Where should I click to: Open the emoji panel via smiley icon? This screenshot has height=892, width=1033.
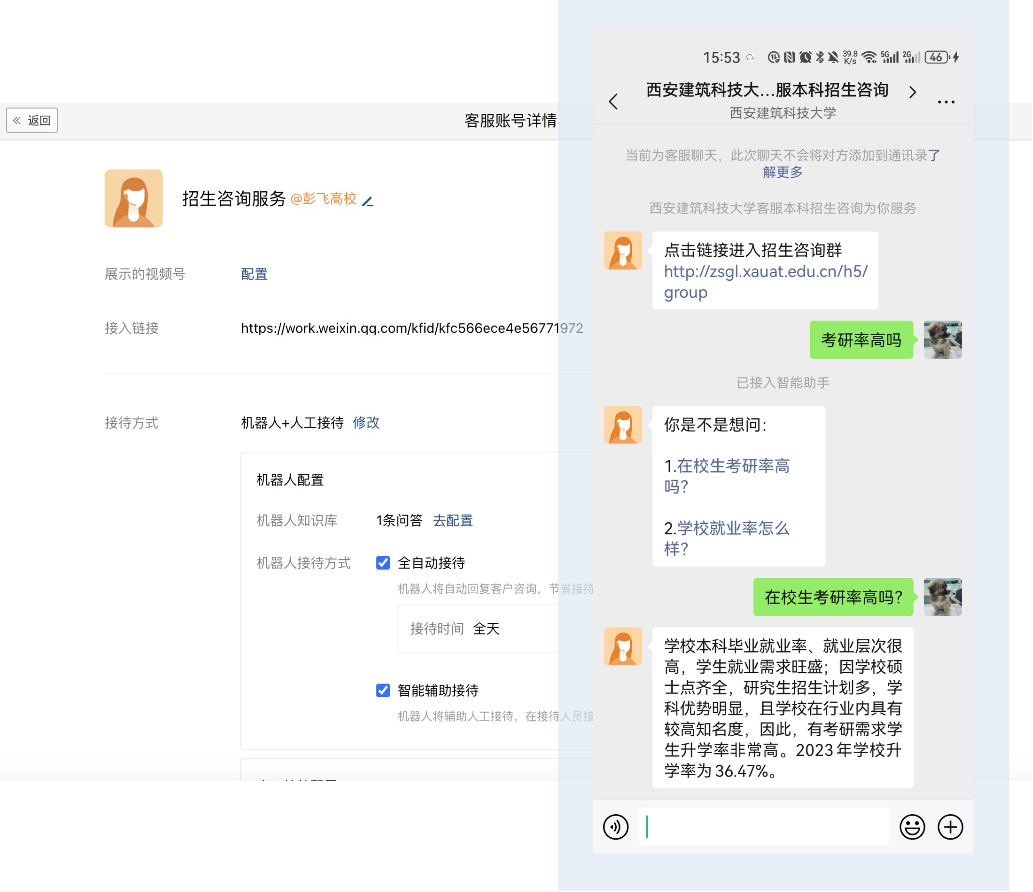pyautogui.click(x=912, y=827)
